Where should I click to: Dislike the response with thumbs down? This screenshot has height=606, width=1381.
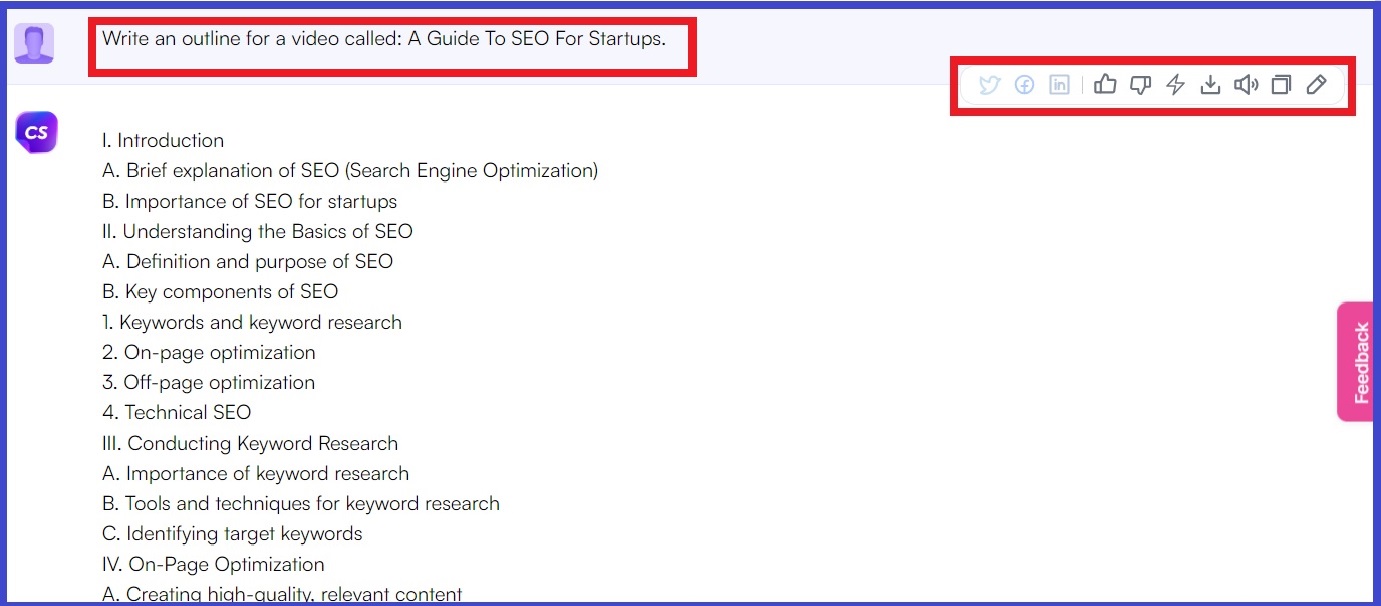(1140, 85)
